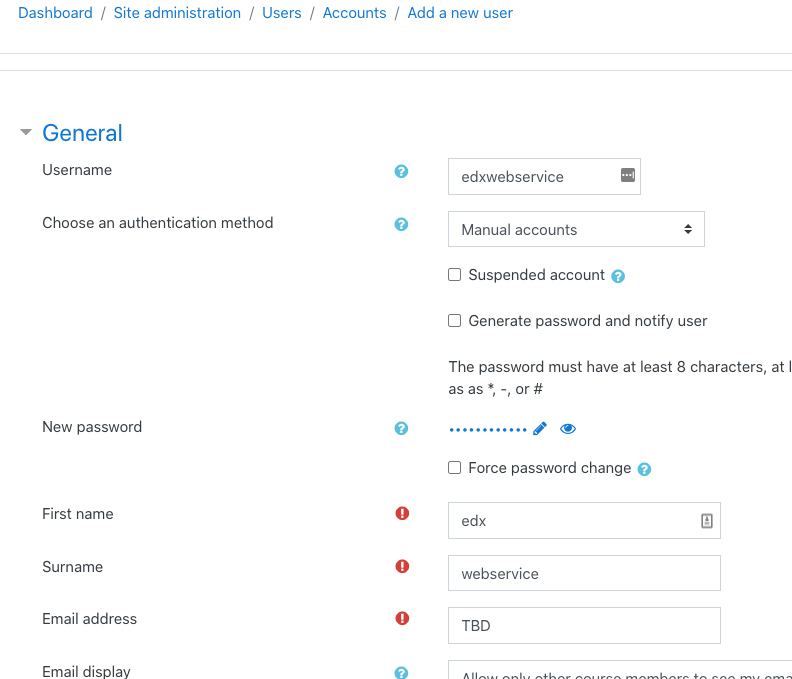Viewport: 792px width, 679px height.
Task: Open help for Username field
Action: [401, 171]
